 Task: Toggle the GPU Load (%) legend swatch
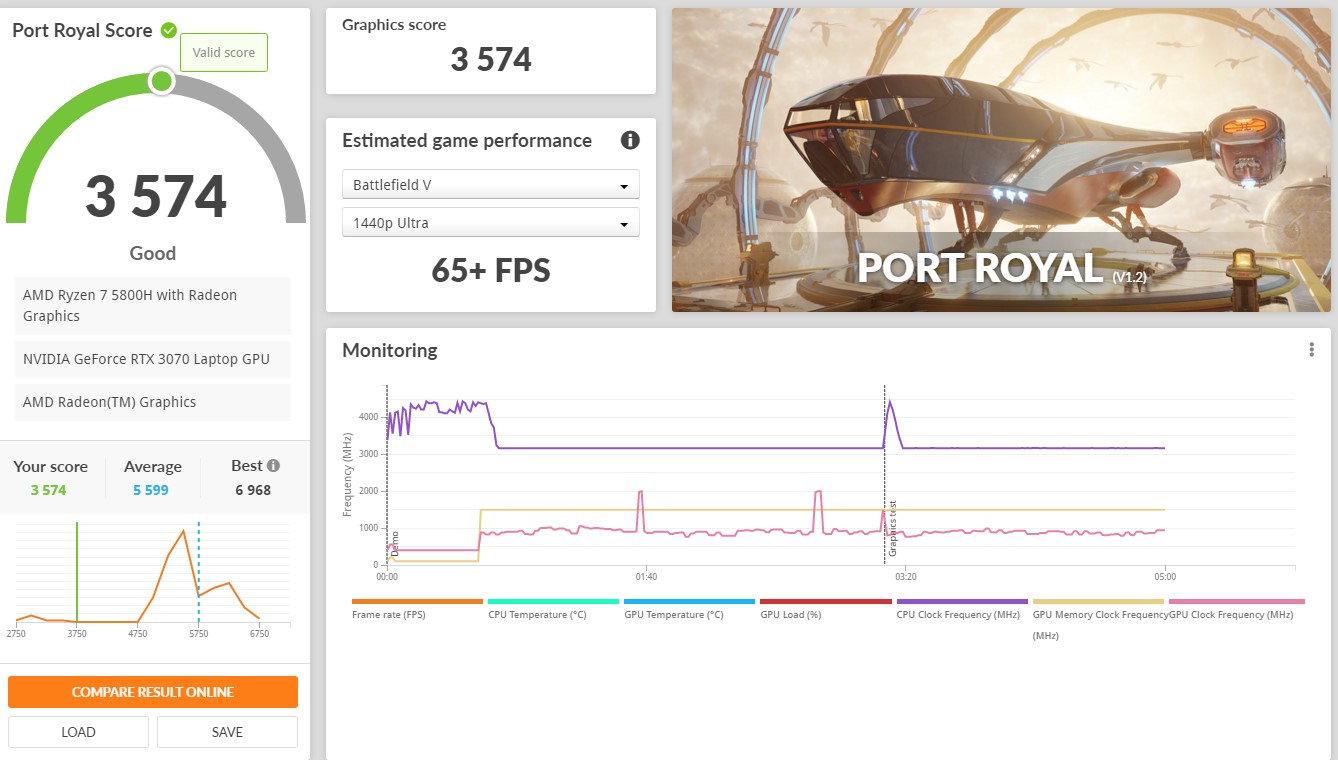click(x=825, y=602)
